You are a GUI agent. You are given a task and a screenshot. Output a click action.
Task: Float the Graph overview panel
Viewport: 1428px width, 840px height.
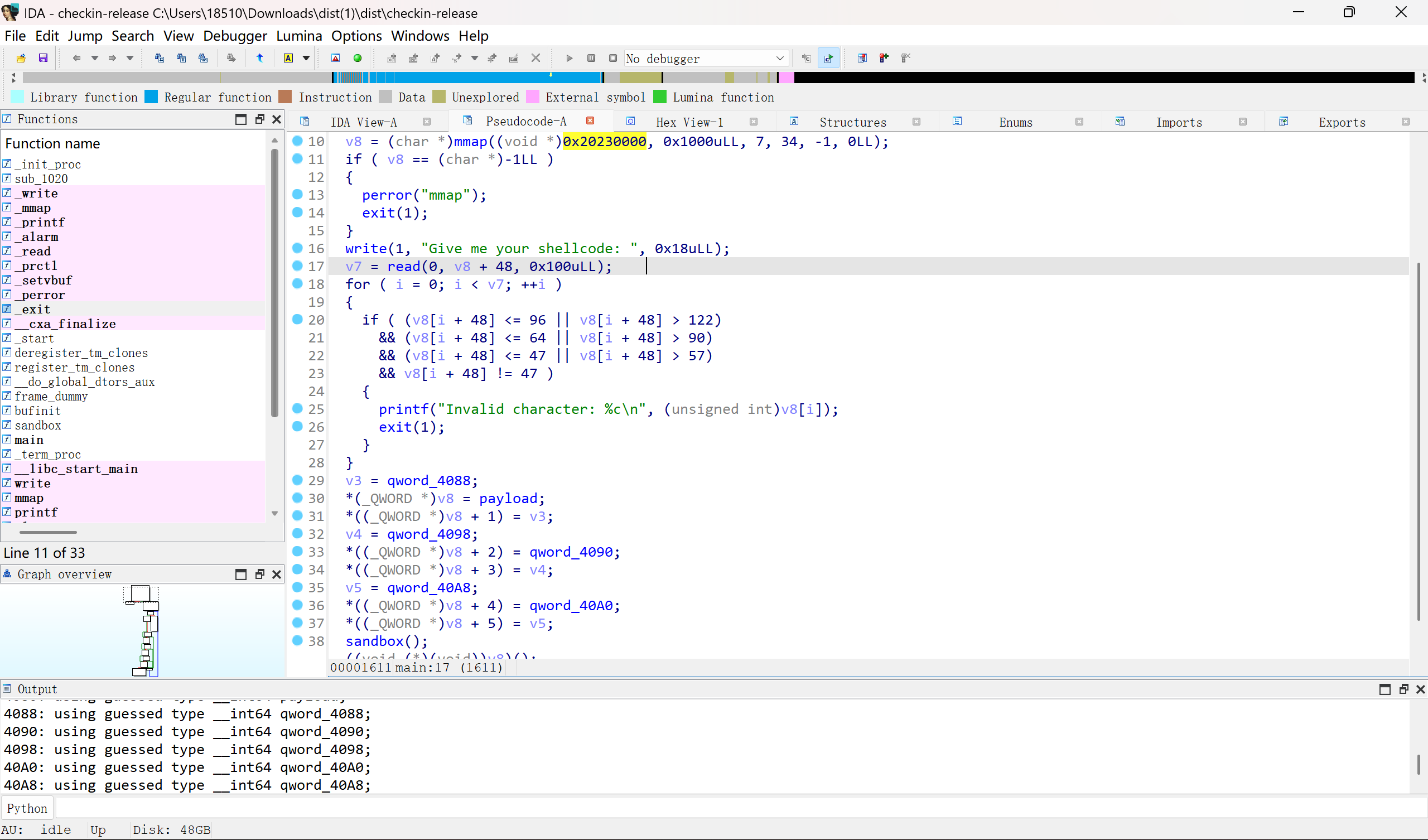pos(259,574)
